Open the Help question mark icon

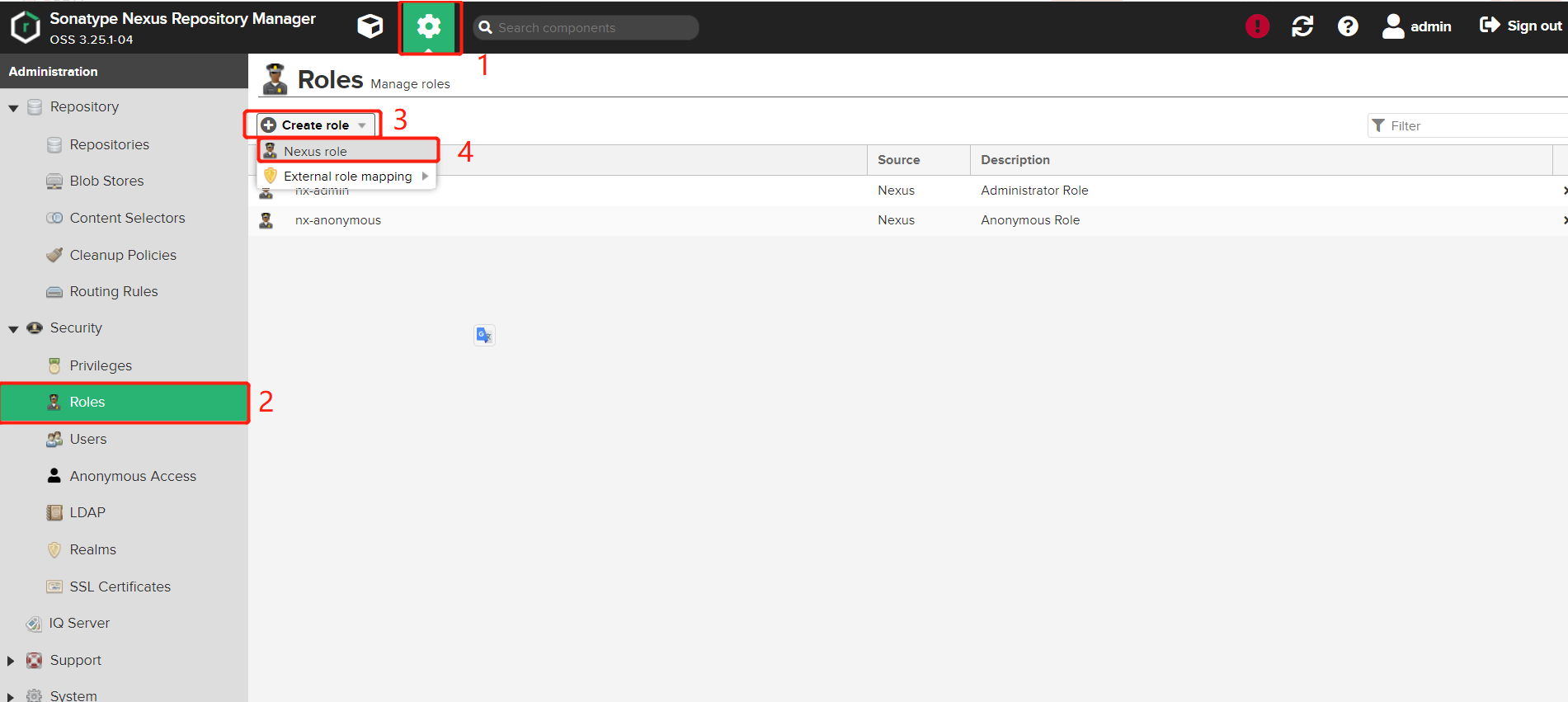pos(1348,26)
